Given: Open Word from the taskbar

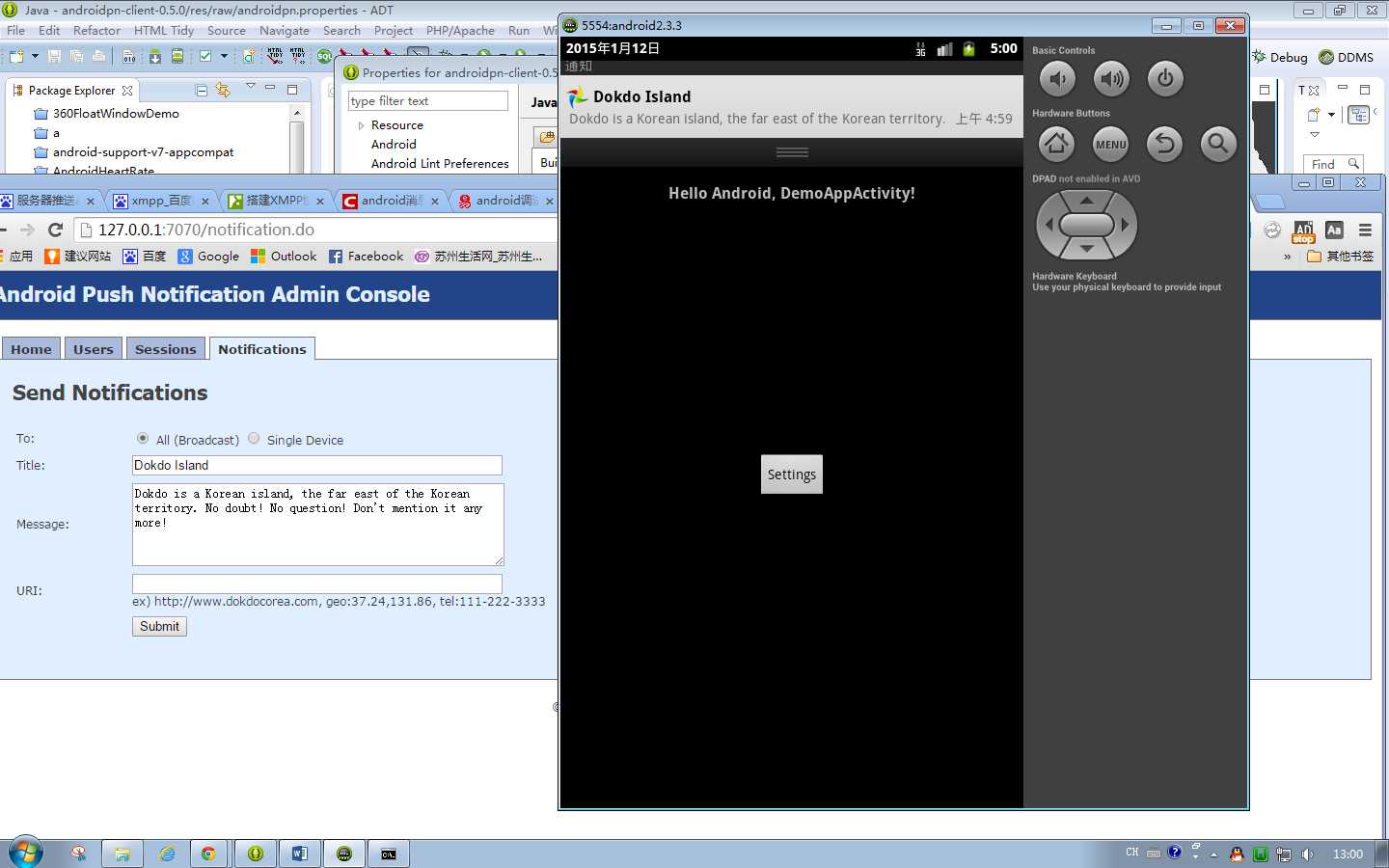Looking at the screenshot, I should tap(300, 854).
